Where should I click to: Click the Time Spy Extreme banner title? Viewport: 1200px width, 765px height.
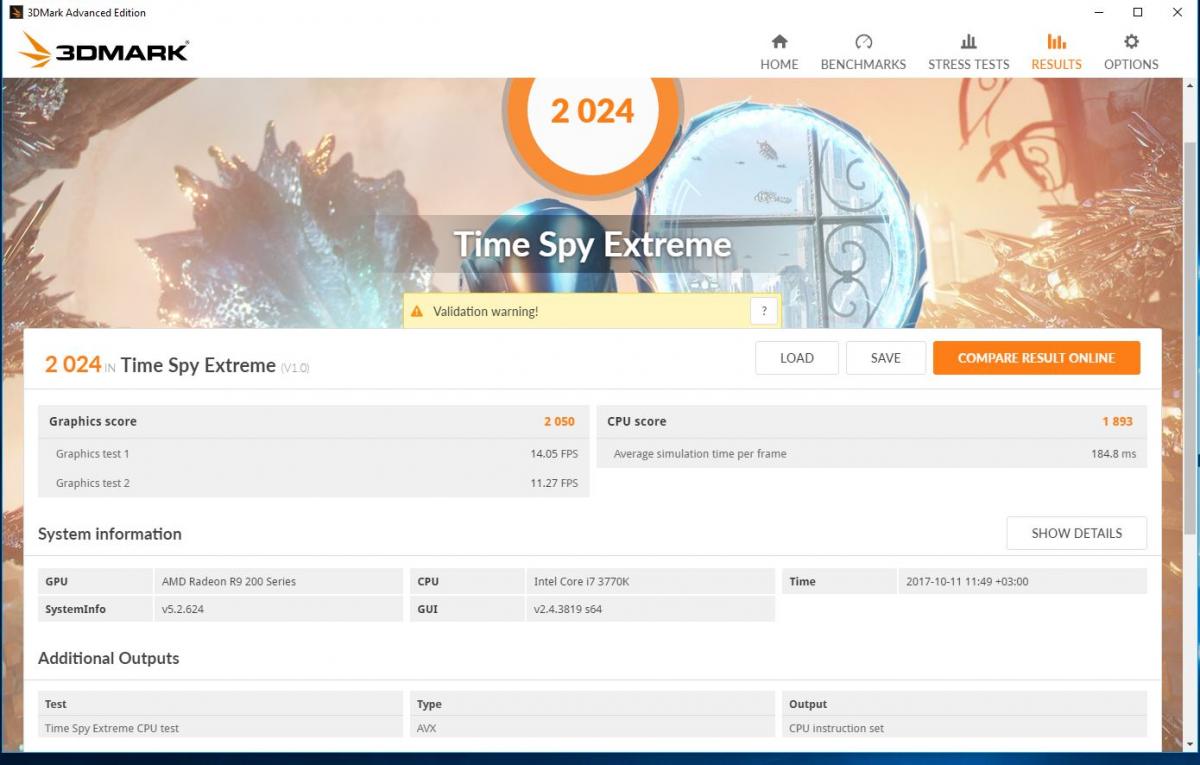point(592,244)
